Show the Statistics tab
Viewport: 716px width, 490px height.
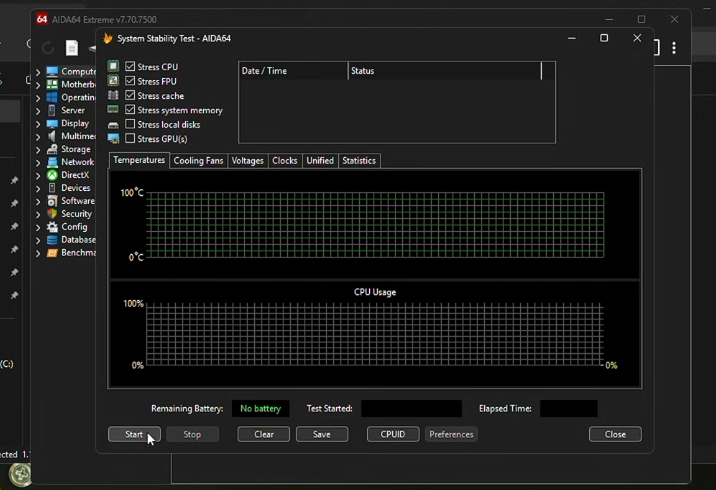(x=359, y=161)
